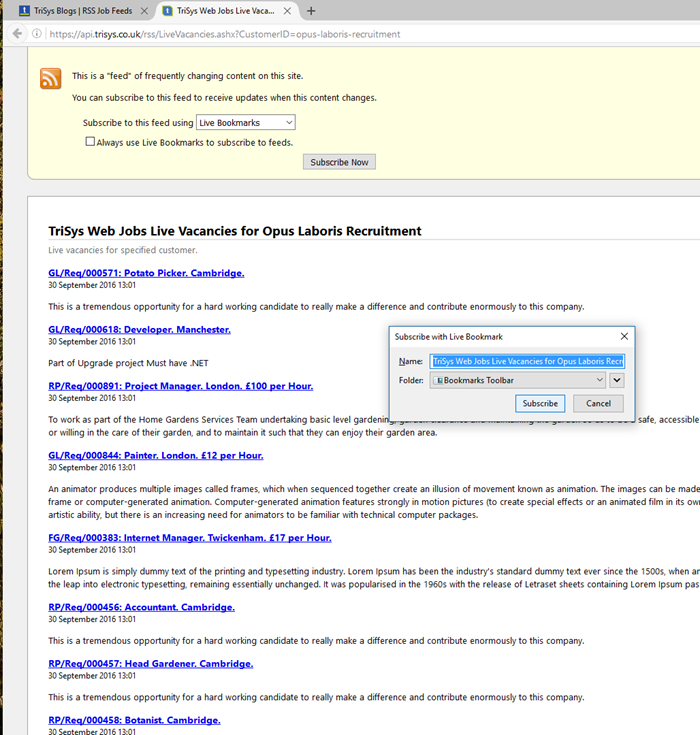Image resolution: width=700 pixels, height=735 pixels.
Task: Click the TriSys Blogs tab favicon
Action: [24, 11]
